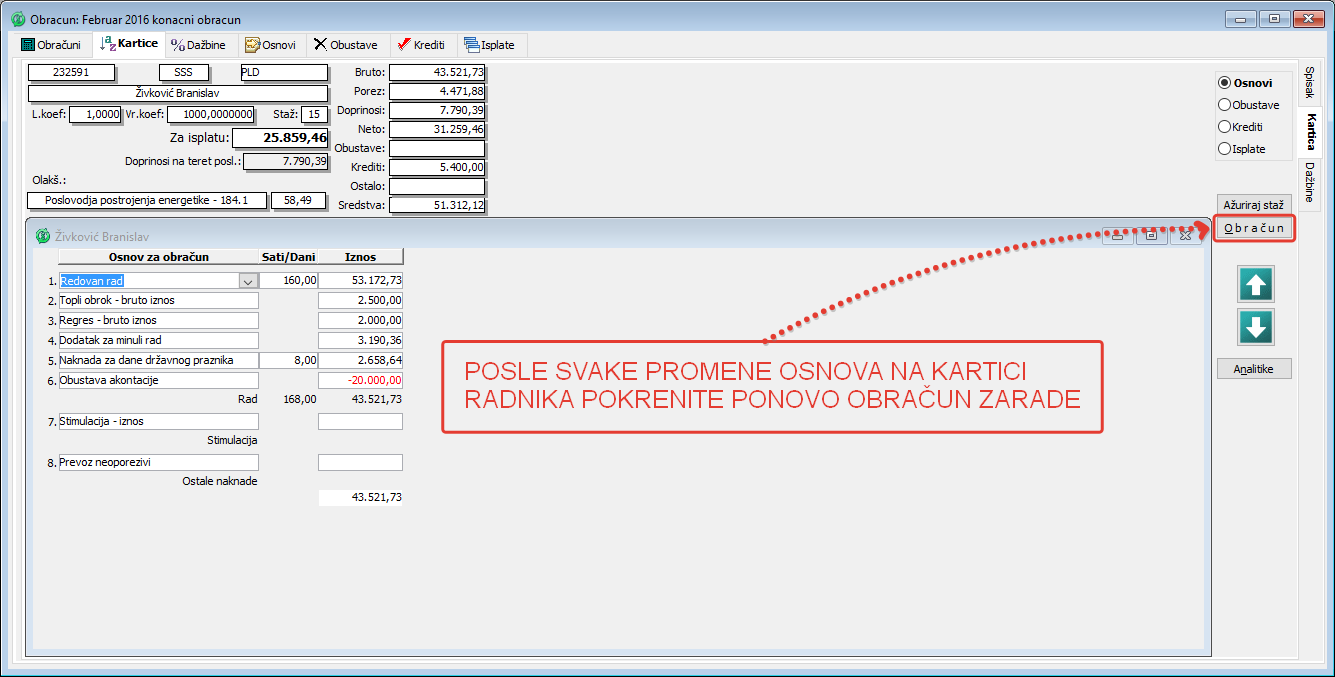The width and height of the screenshot is (1335, 677).
Task: Click the Stimulacija - iznos amount field
Action: [360, 422]
